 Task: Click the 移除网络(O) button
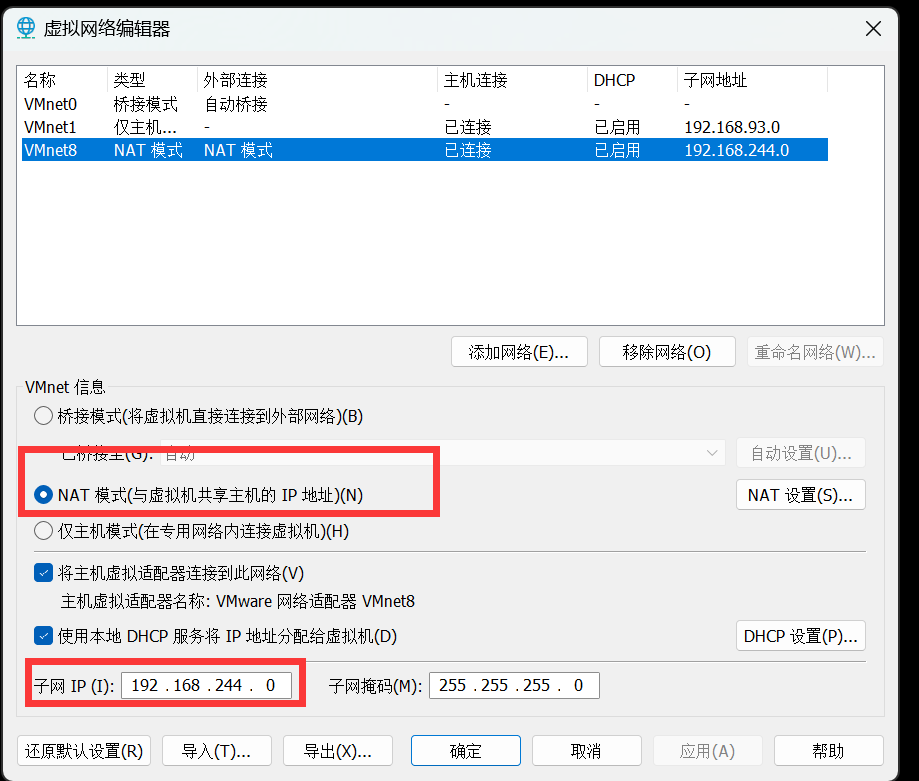click(666, 352)
